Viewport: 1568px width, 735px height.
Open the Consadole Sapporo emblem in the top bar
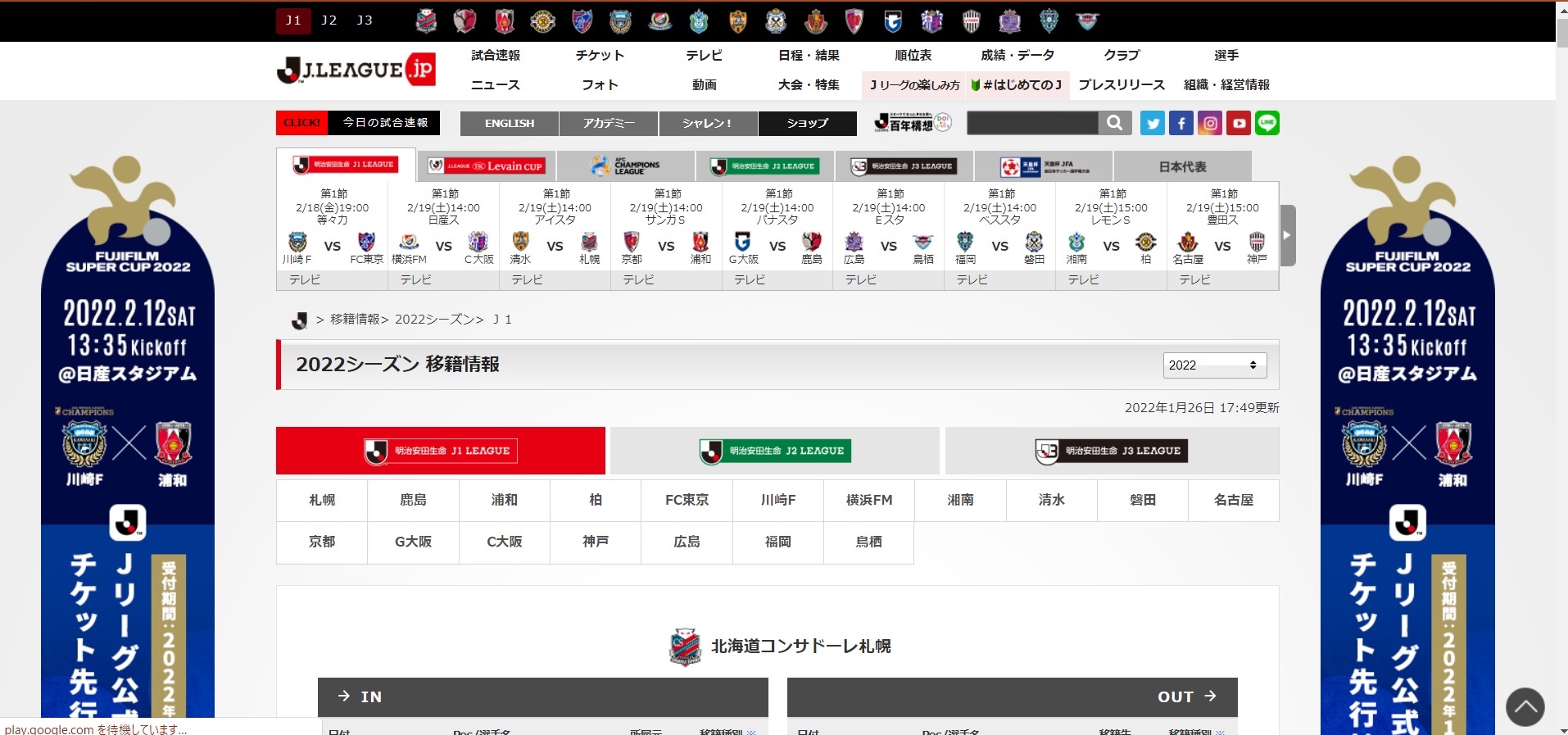point(426,20)
